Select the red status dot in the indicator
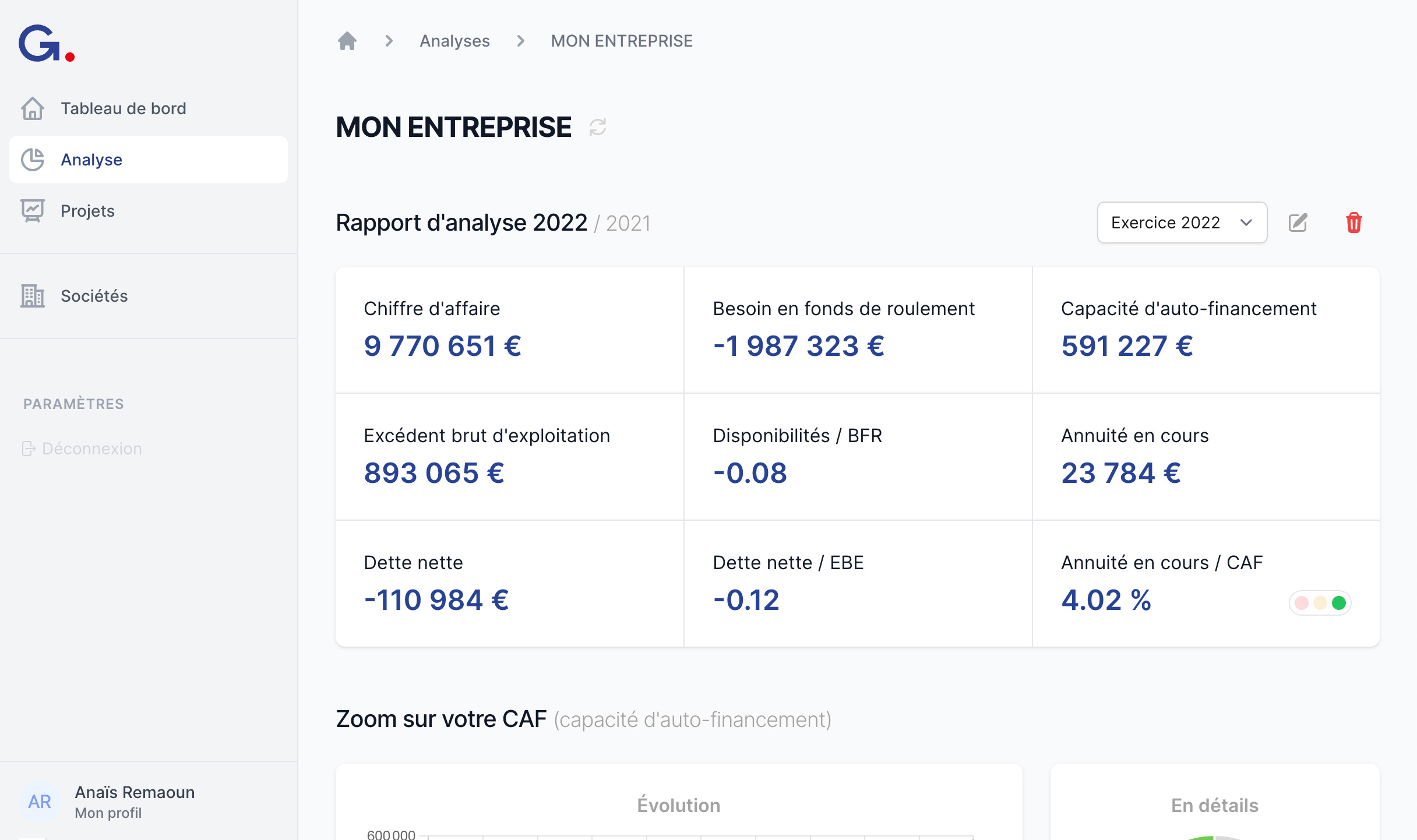The height and width of the screenshot is (840, 1417). (1302, 603)
